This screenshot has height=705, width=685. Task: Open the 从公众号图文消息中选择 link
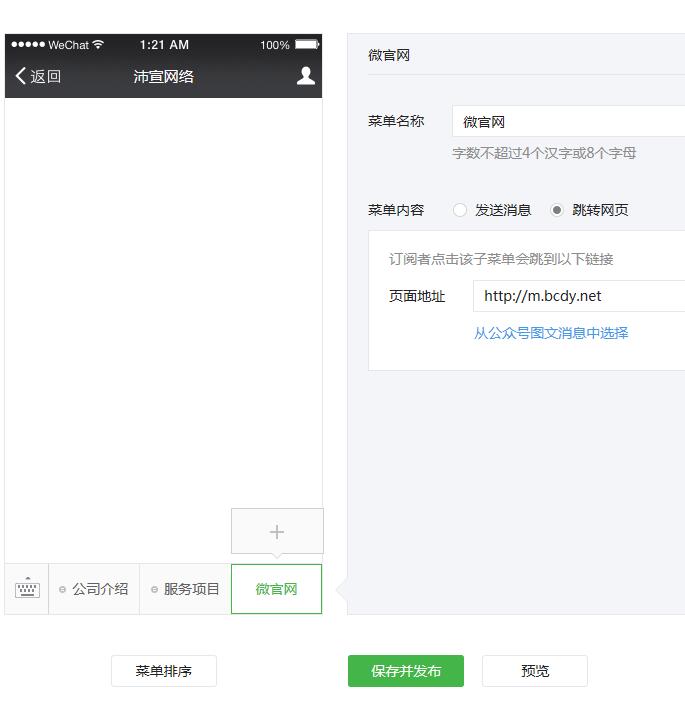pyautogui.click(x=551, y=333)
